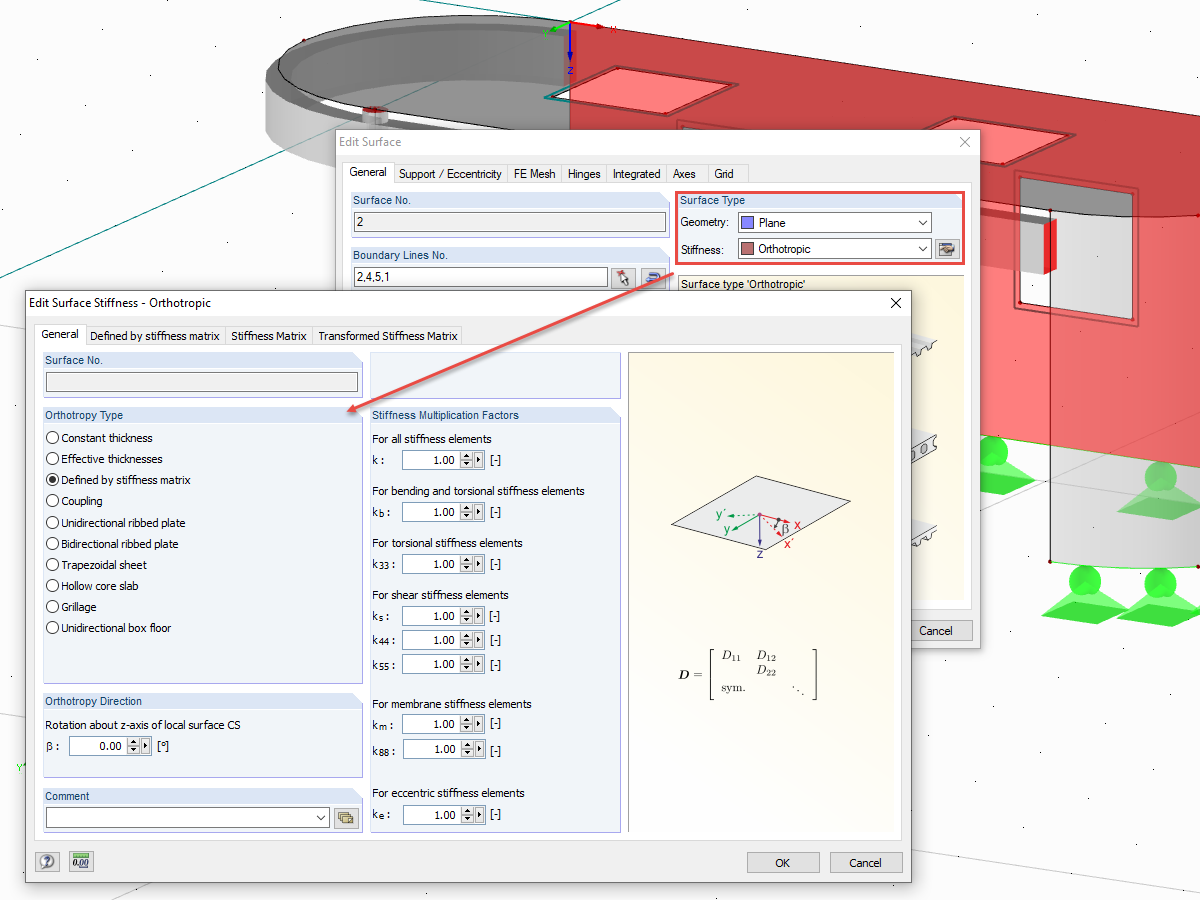Cancel the Edit Surface Stiffness dialog
1200x900 pixels.
point(866,862)
